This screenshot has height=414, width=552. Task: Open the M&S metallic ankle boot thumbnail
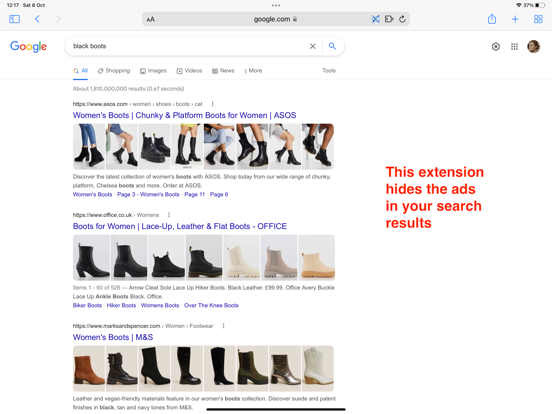[285, 369]
